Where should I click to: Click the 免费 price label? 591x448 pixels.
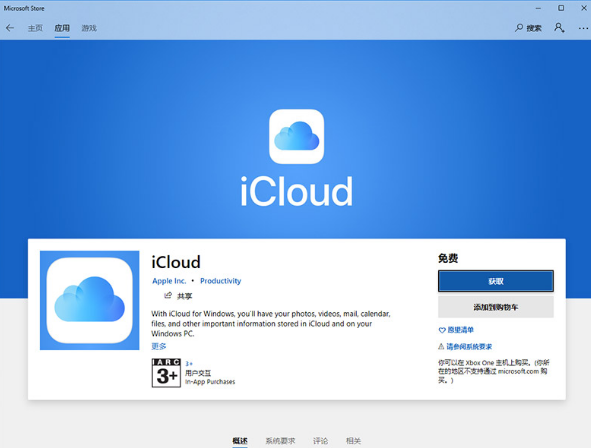point(448,258)
